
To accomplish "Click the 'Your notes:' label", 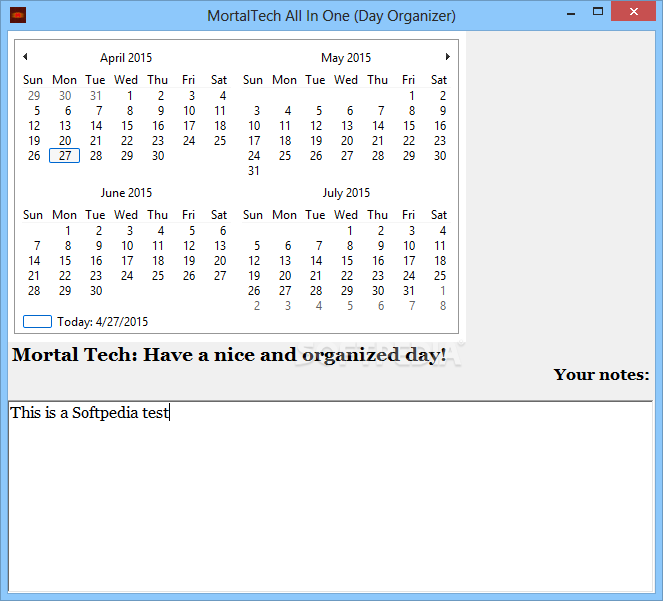I will point(601,375).
